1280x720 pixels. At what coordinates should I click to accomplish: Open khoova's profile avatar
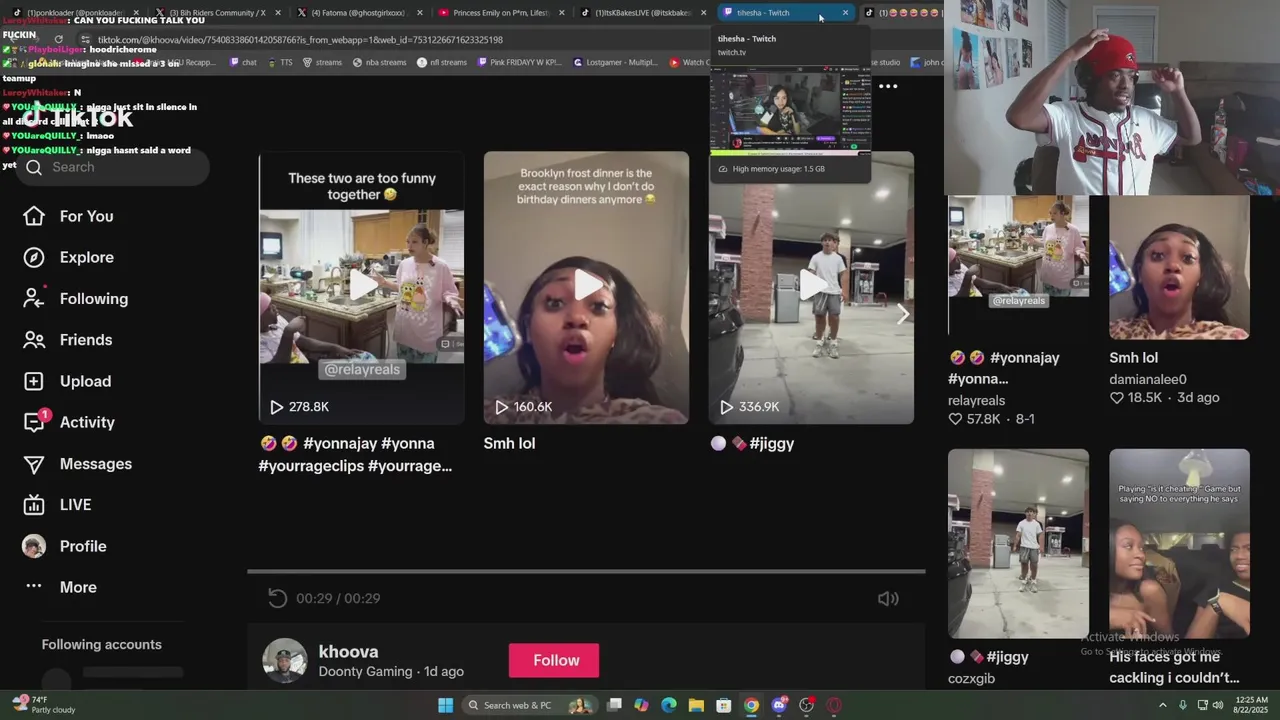(284, 660)
